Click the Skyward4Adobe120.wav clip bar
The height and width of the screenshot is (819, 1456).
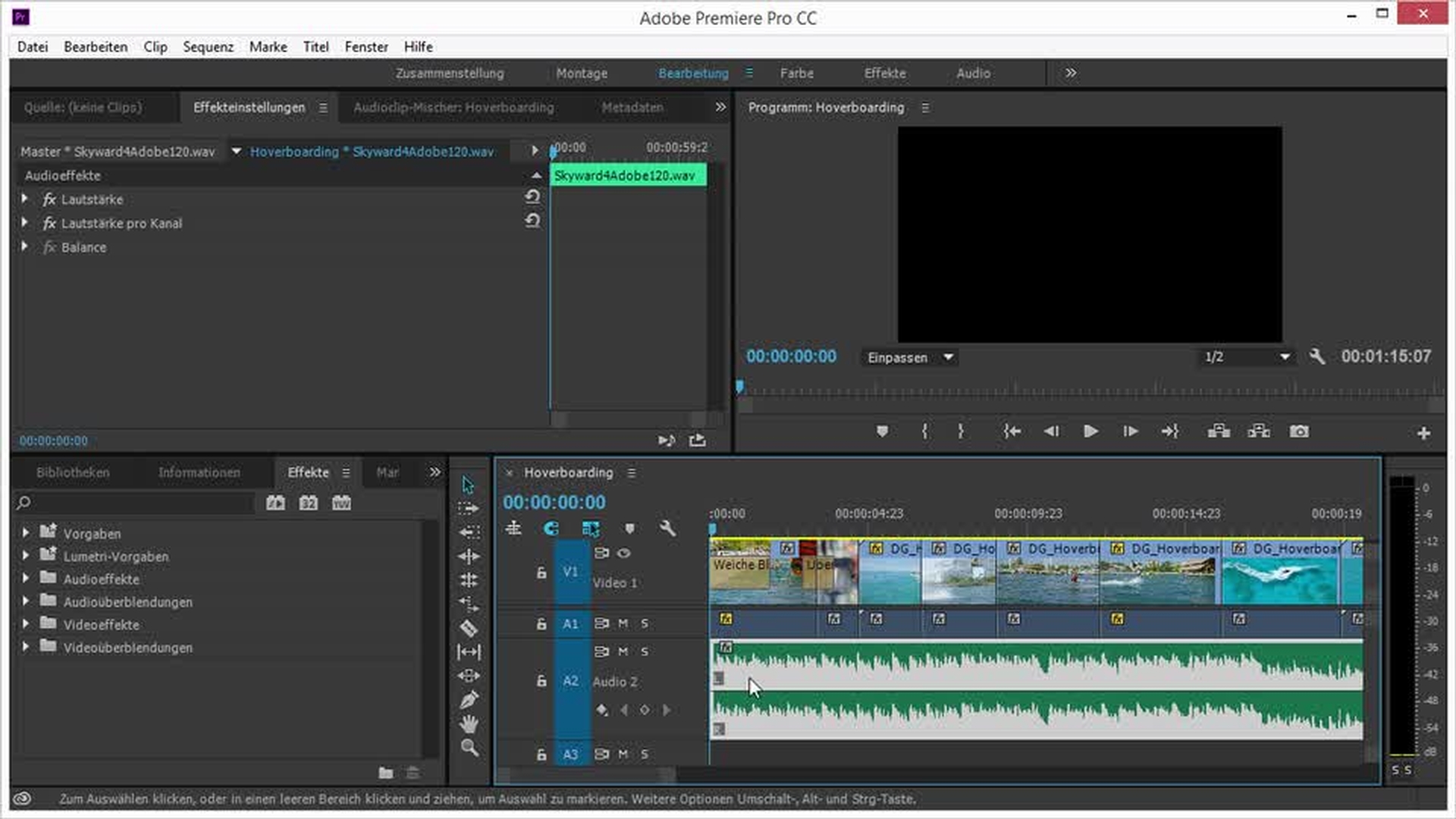[628, 176]
